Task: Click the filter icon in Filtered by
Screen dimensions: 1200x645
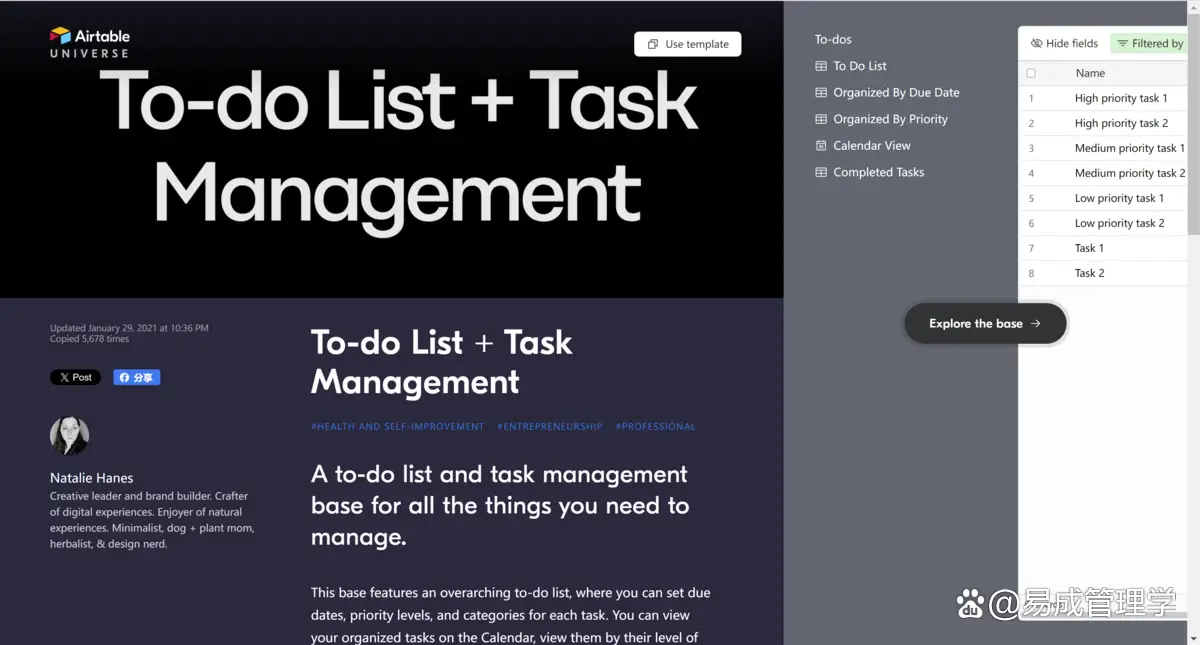Action: [1122, 44]
